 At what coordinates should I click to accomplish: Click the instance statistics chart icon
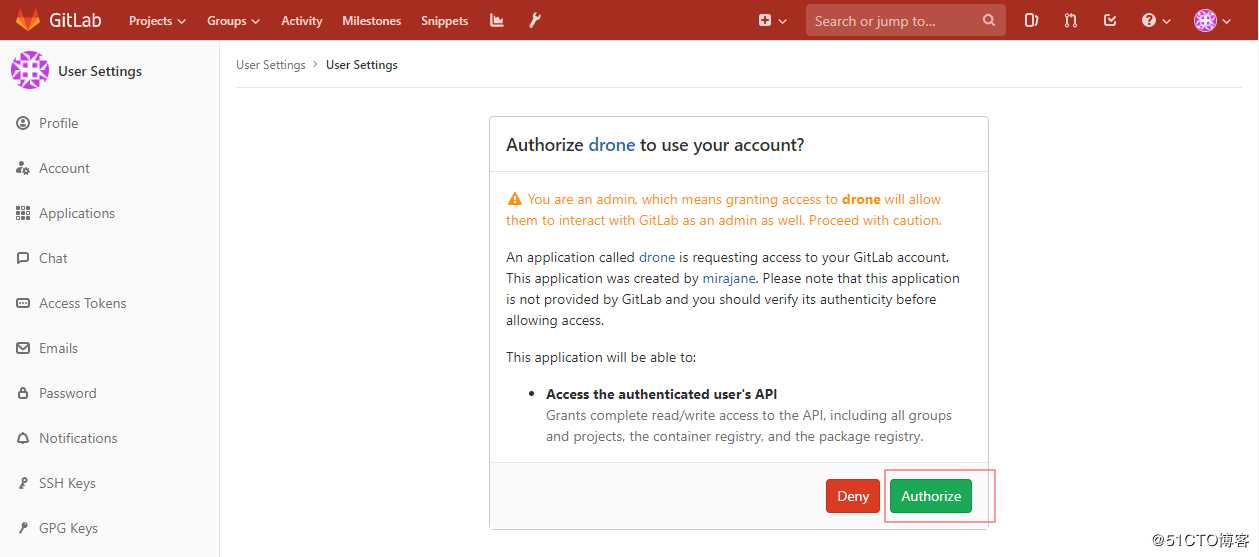pyautogui.click(x=497, y=20)
